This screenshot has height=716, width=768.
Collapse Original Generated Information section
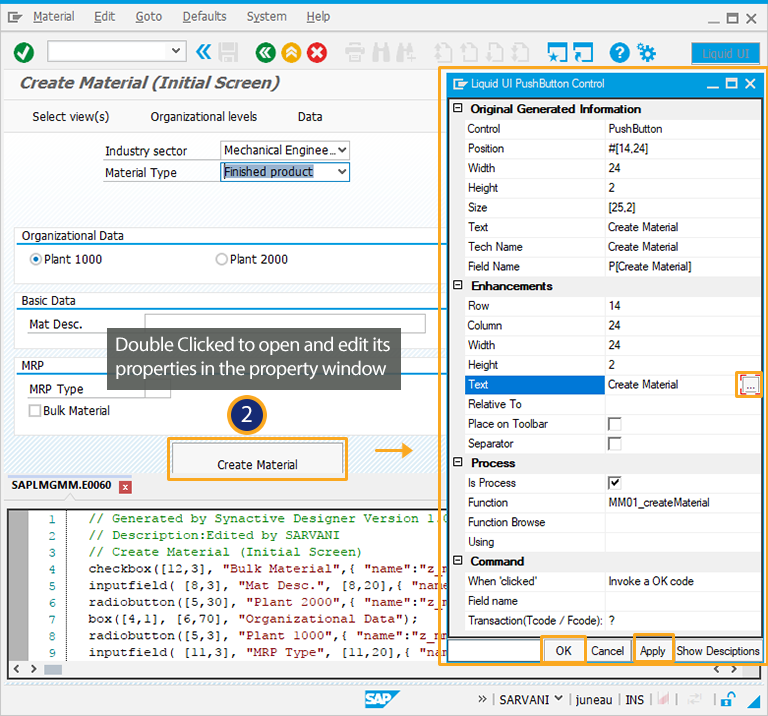coord(457,108)
